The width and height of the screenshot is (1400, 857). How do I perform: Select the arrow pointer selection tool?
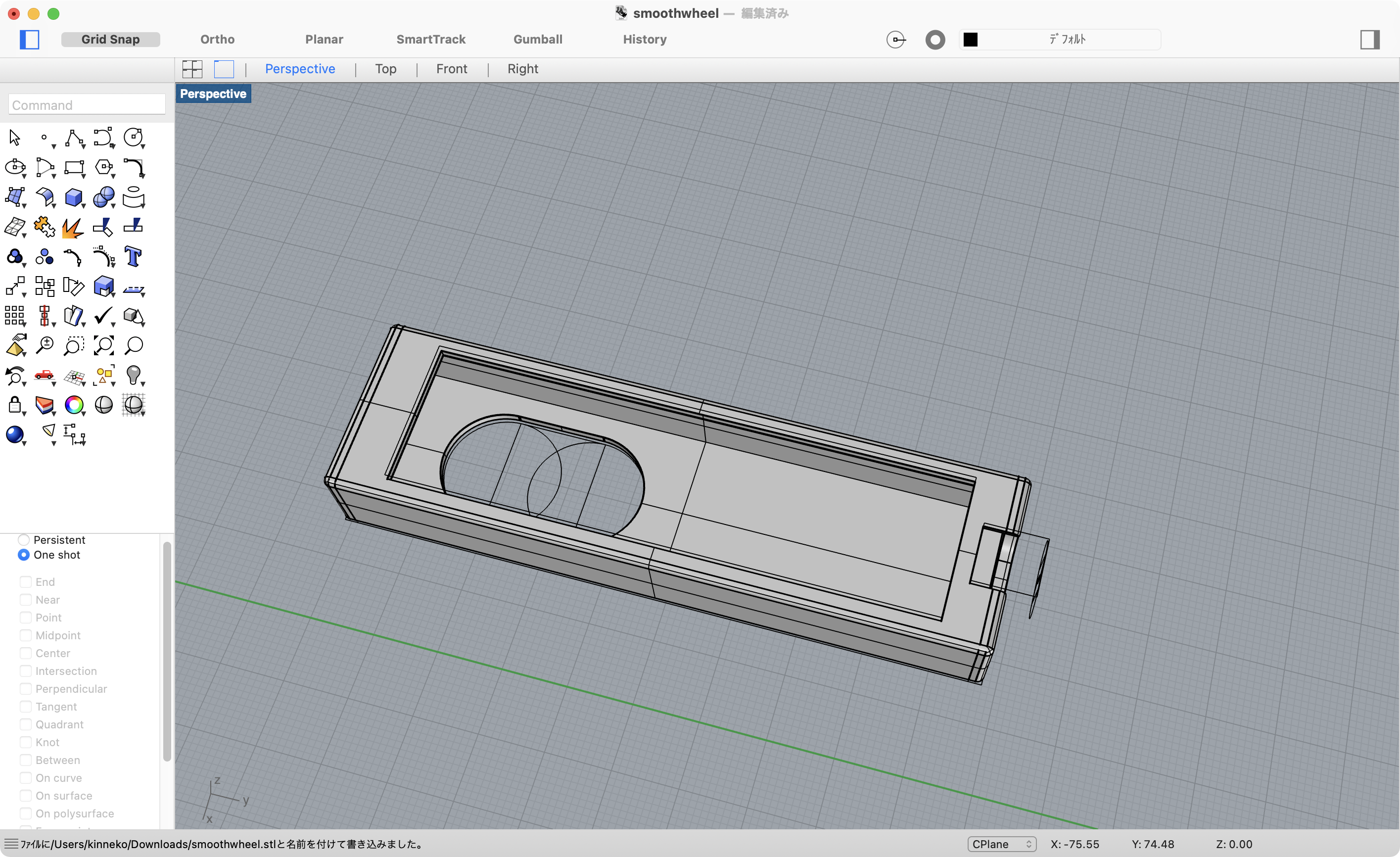coord(15,138)
